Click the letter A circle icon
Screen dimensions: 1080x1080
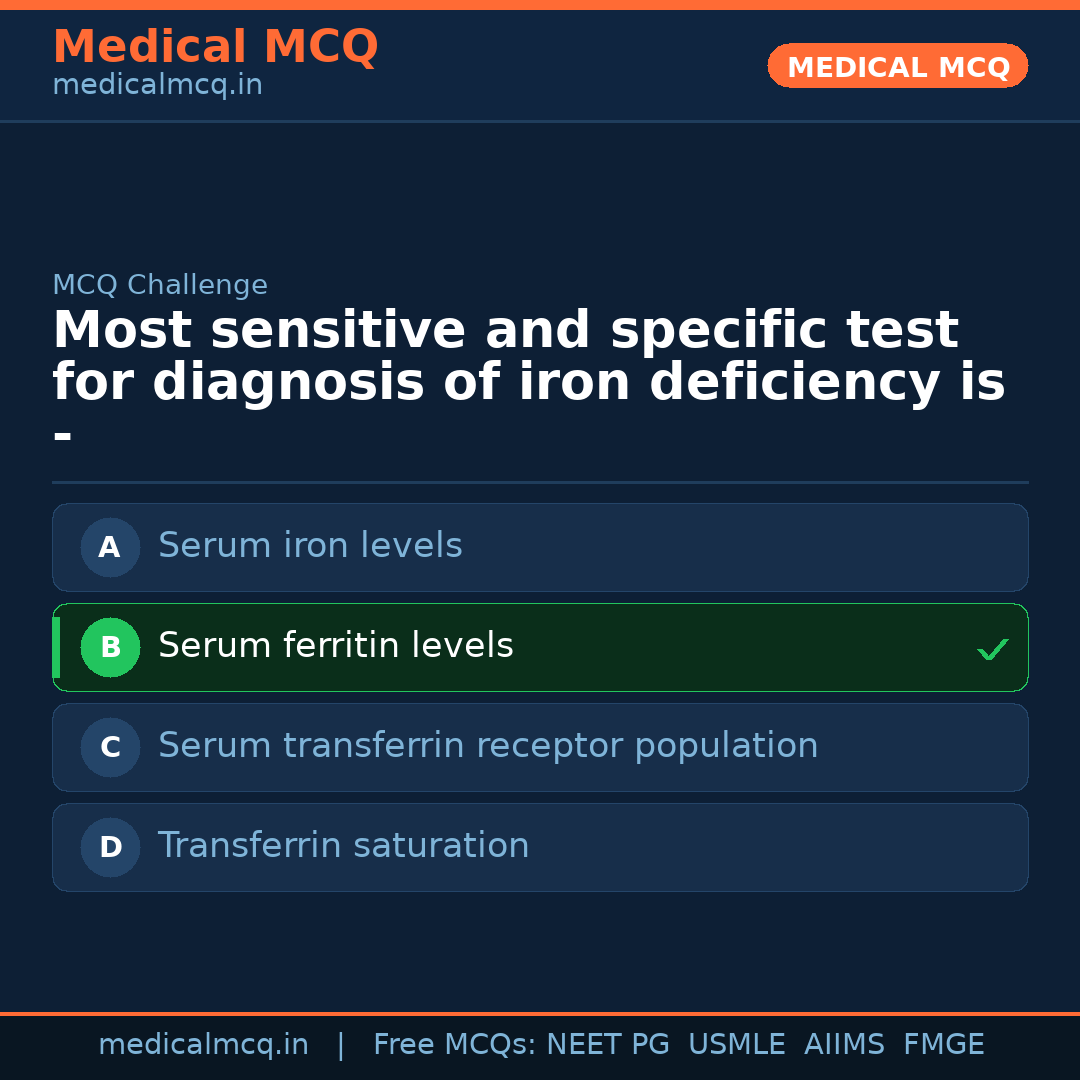coord(110,547)
